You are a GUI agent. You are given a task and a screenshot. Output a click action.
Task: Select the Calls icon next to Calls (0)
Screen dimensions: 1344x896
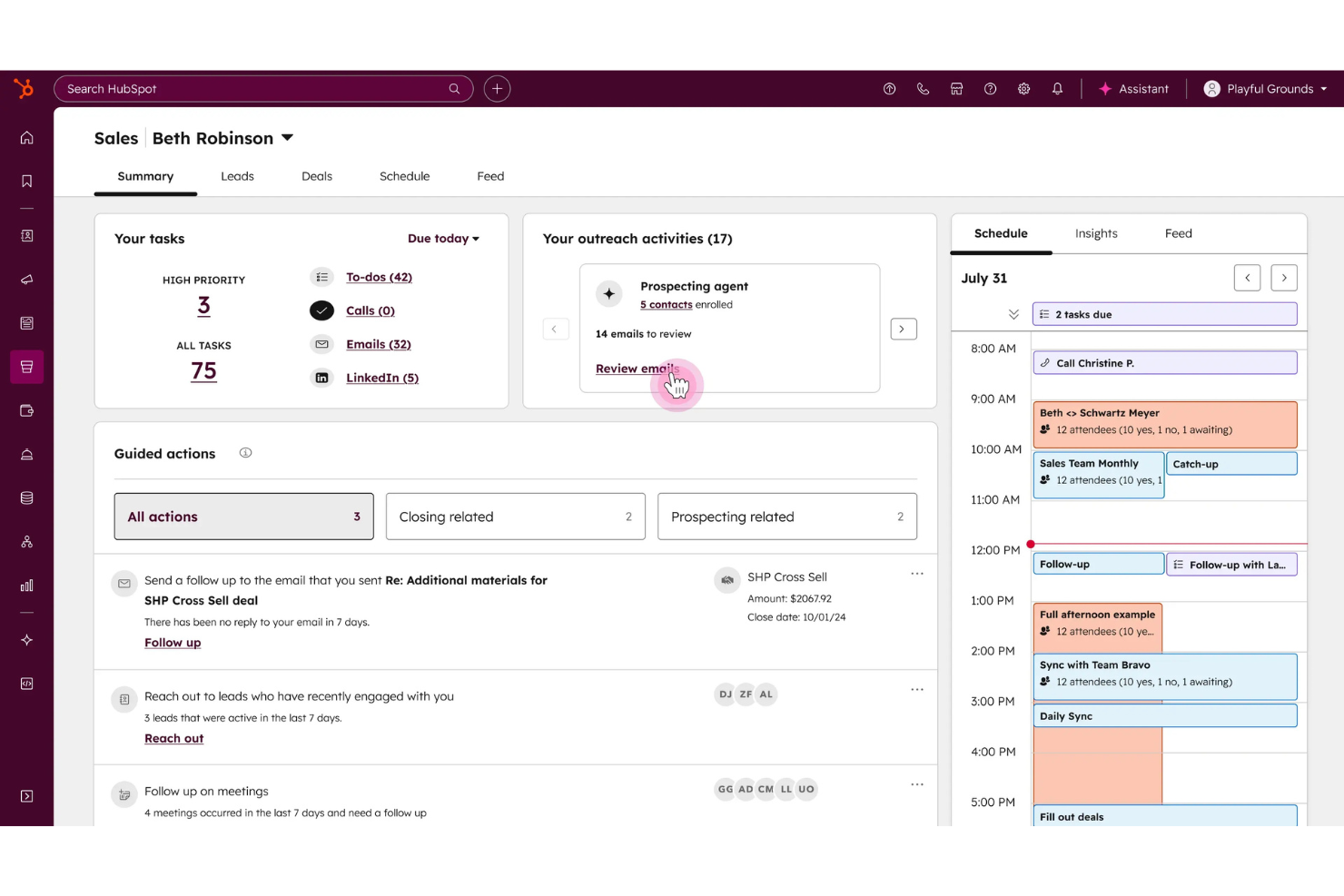click(321, 310)
